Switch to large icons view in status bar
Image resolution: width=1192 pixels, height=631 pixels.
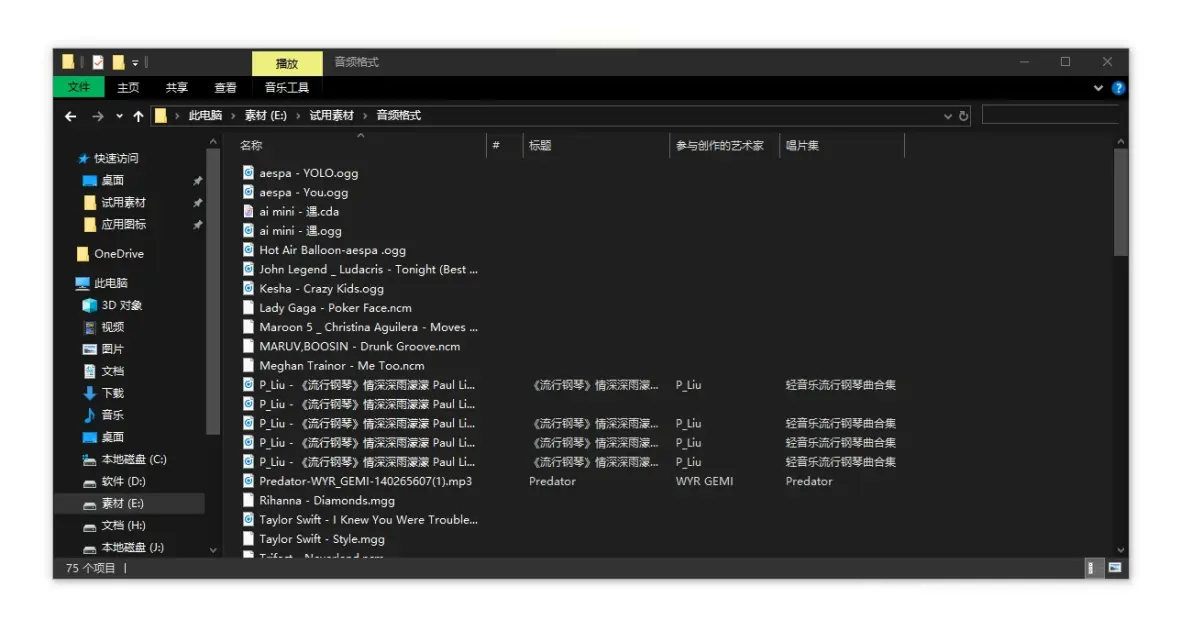click(x=1114, y=568)
